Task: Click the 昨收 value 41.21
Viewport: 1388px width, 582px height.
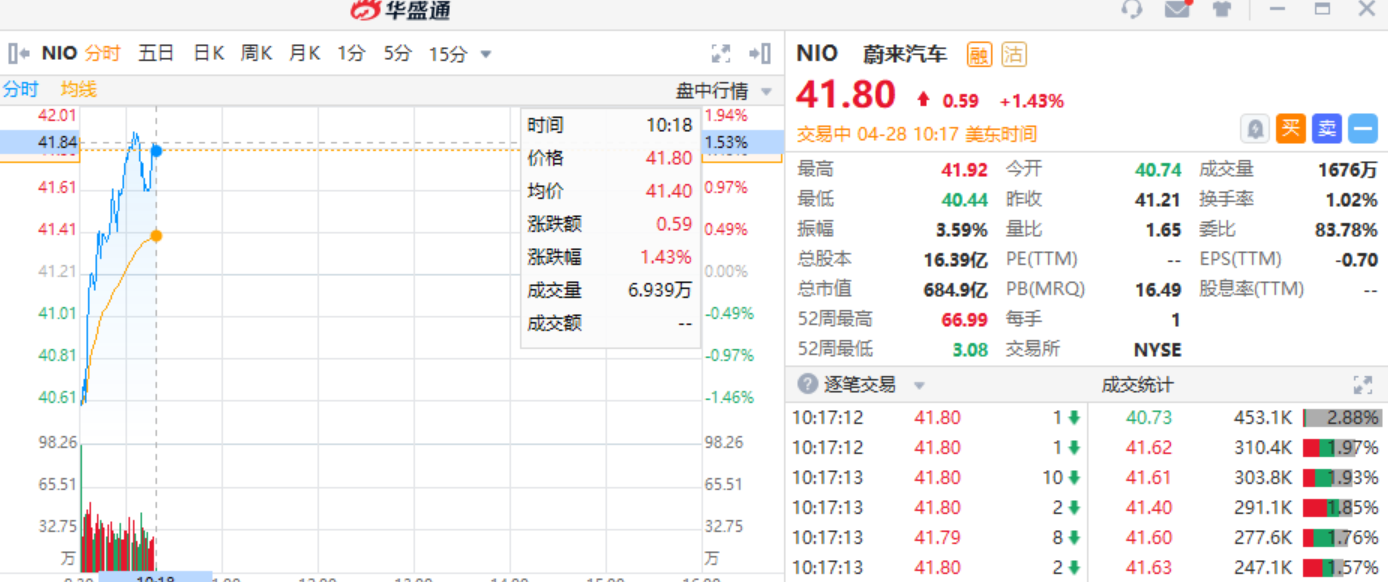Action: [1158, 200]
